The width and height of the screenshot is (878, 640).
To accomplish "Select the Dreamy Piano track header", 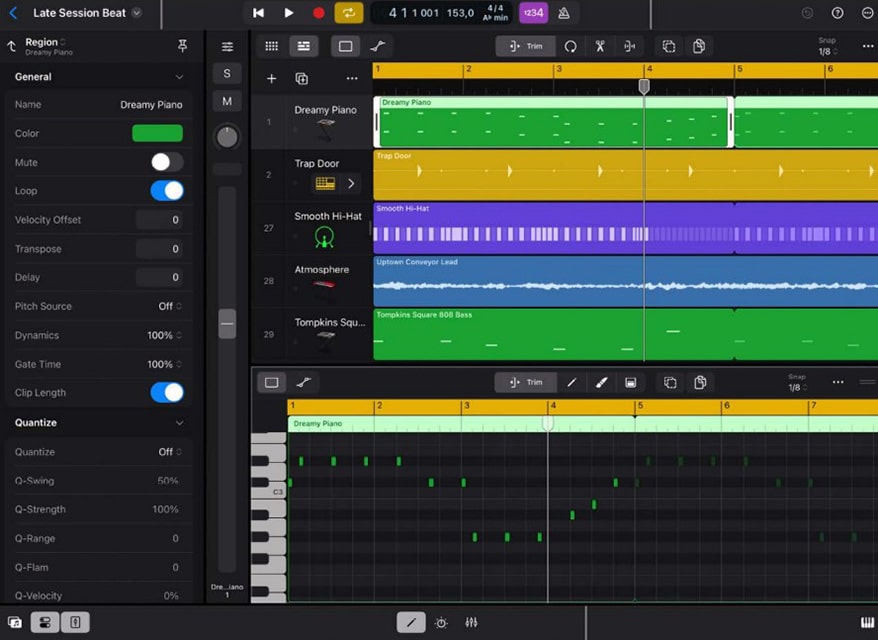I will pyautogui.click(x=311, y=122).
